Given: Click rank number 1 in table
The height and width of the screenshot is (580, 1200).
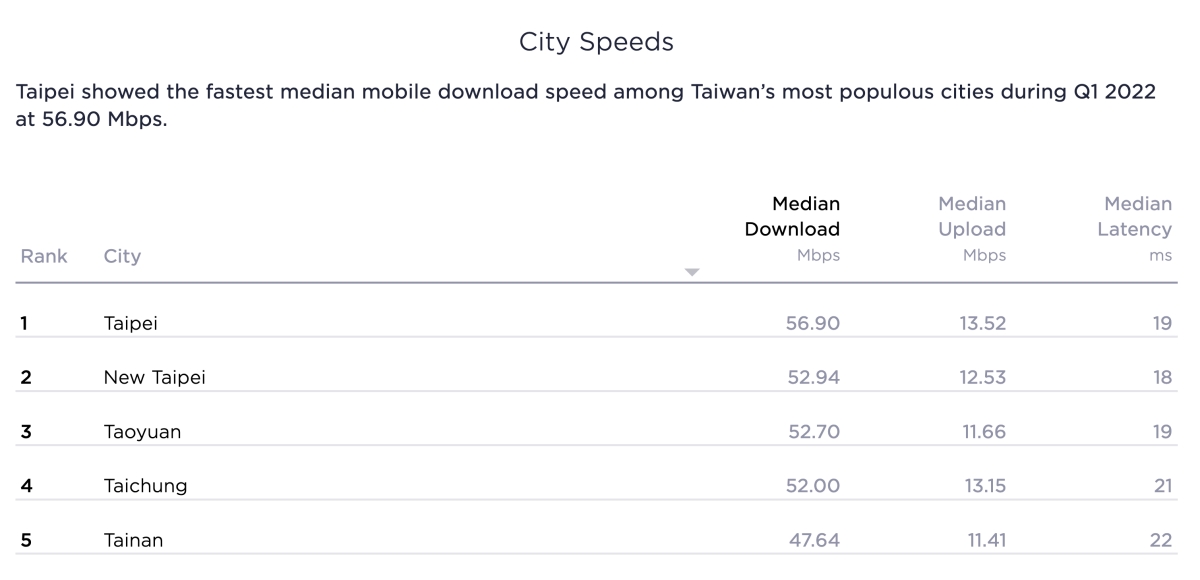Looking at the screenshot, I should pos(23,323).
